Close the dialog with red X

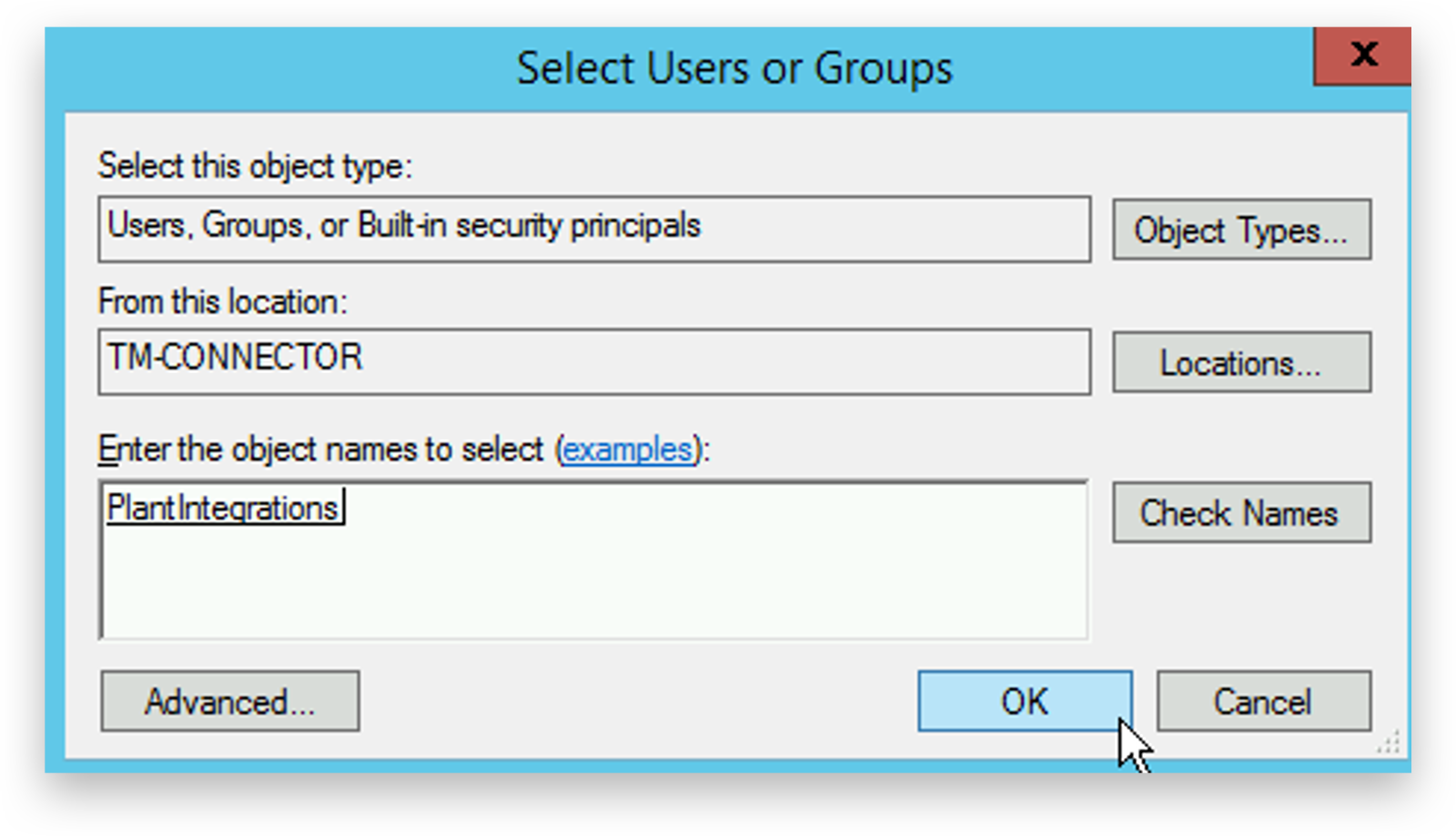1362,55
